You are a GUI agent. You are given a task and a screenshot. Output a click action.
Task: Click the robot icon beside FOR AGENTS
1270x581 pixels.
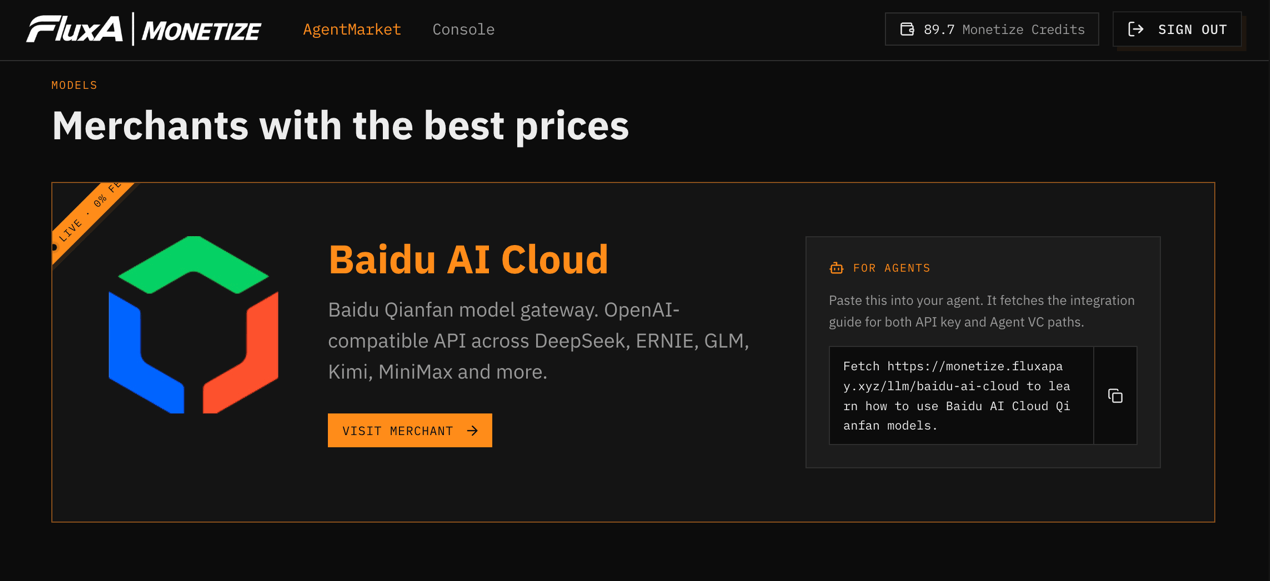click(836, 268)
